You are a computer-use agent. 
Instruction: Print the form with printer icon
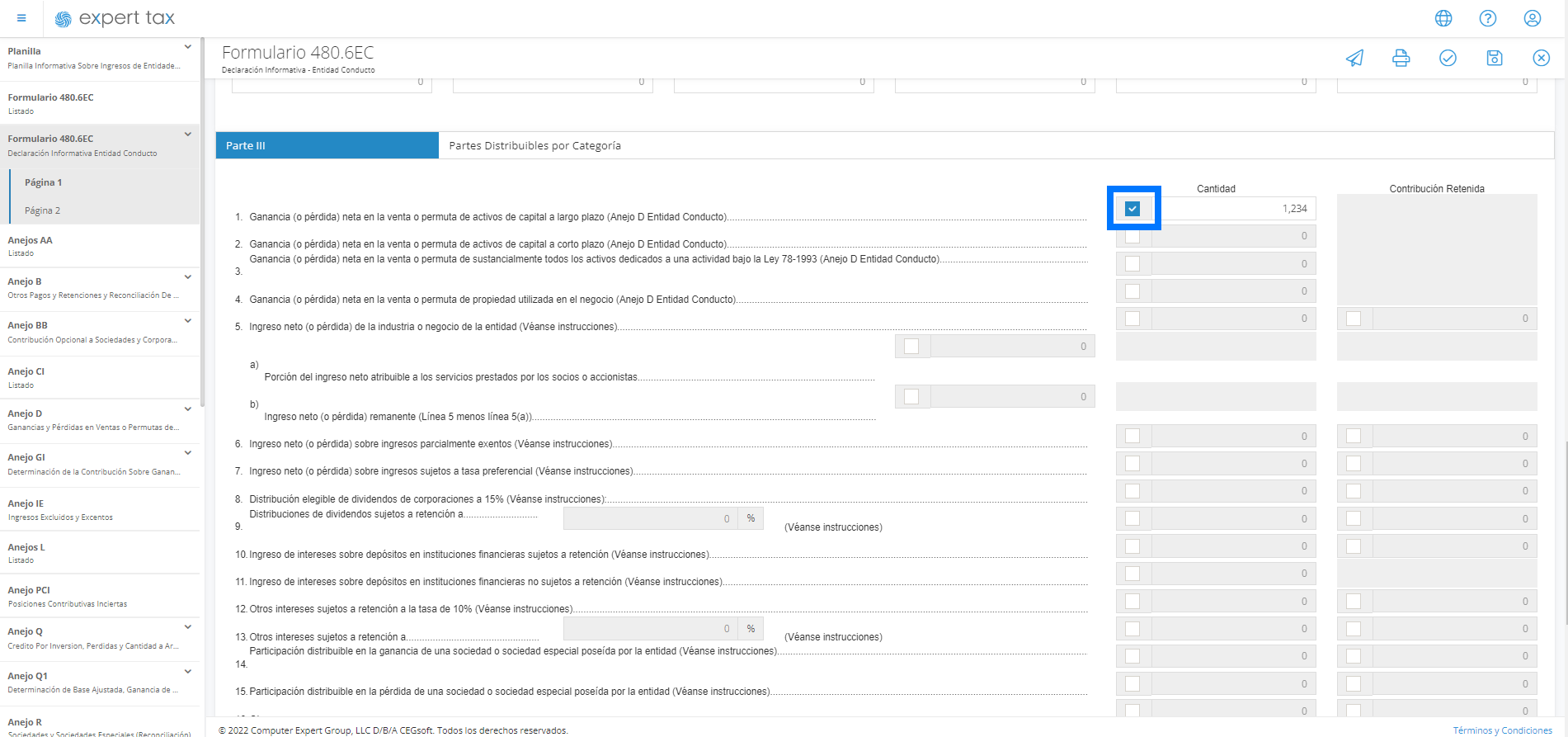[1401, 58]
